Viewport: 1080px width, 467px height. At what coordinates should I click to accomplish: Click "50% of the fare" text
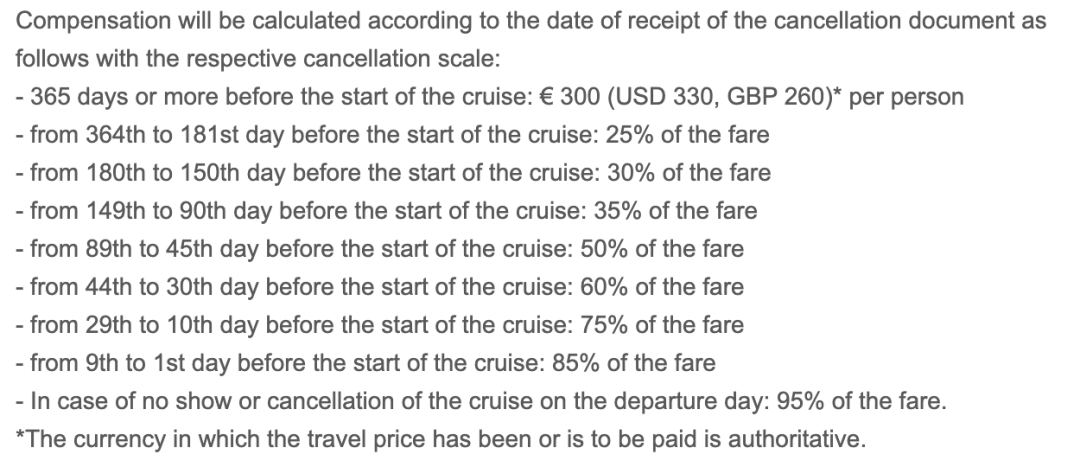tap(662, 249)
